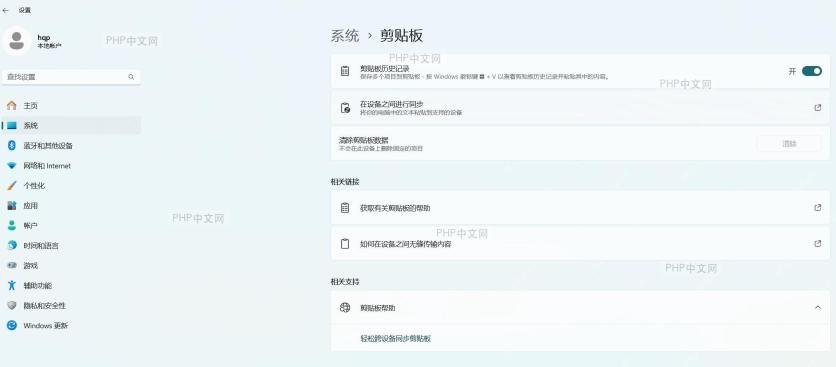Click the 获取有关剪贴板的帮助 clipboard icon
This screenshot has width=836, height=367.
[345, 208]
